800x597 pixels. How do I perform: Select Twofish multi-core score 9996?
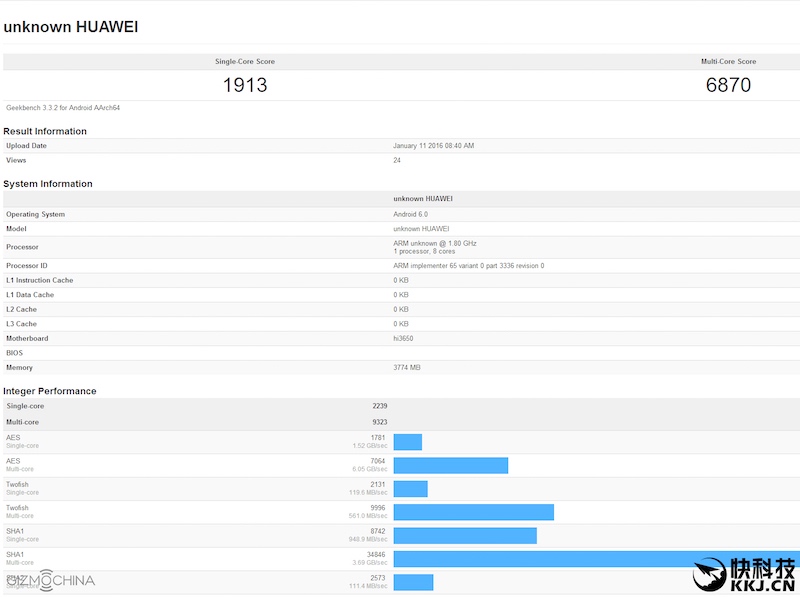tap(378, 508)
